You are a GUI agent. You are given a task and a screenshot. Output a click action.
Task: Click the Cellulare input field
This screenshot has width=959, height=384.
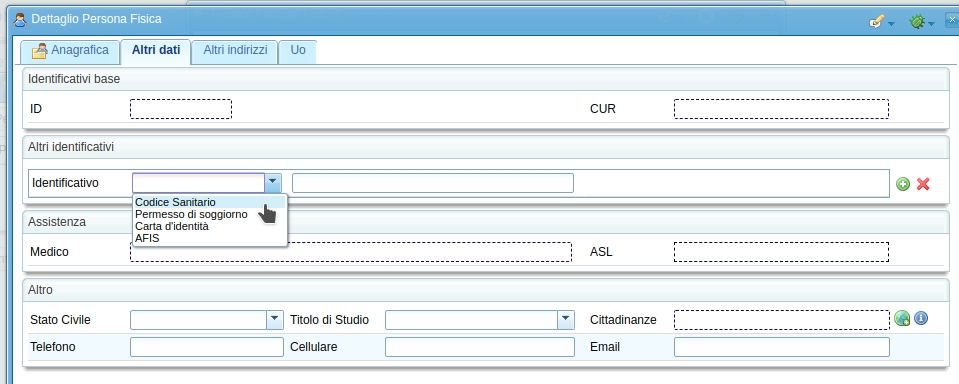(480, 347)
